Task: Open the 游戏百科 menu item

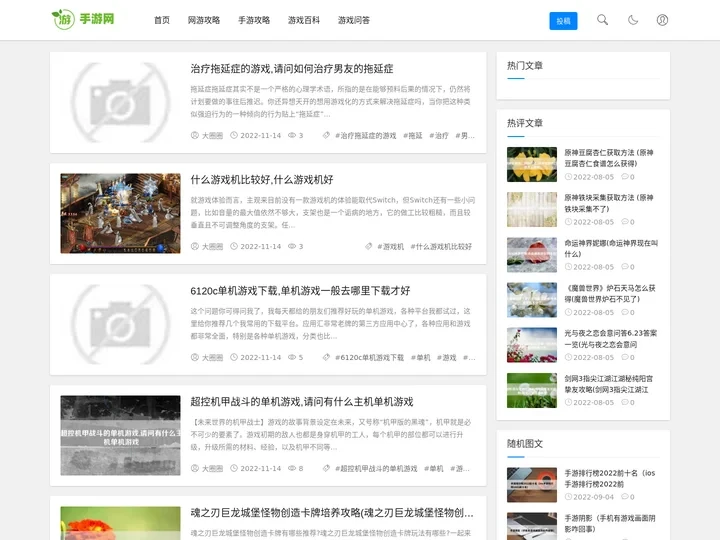Action: point(304,20)
